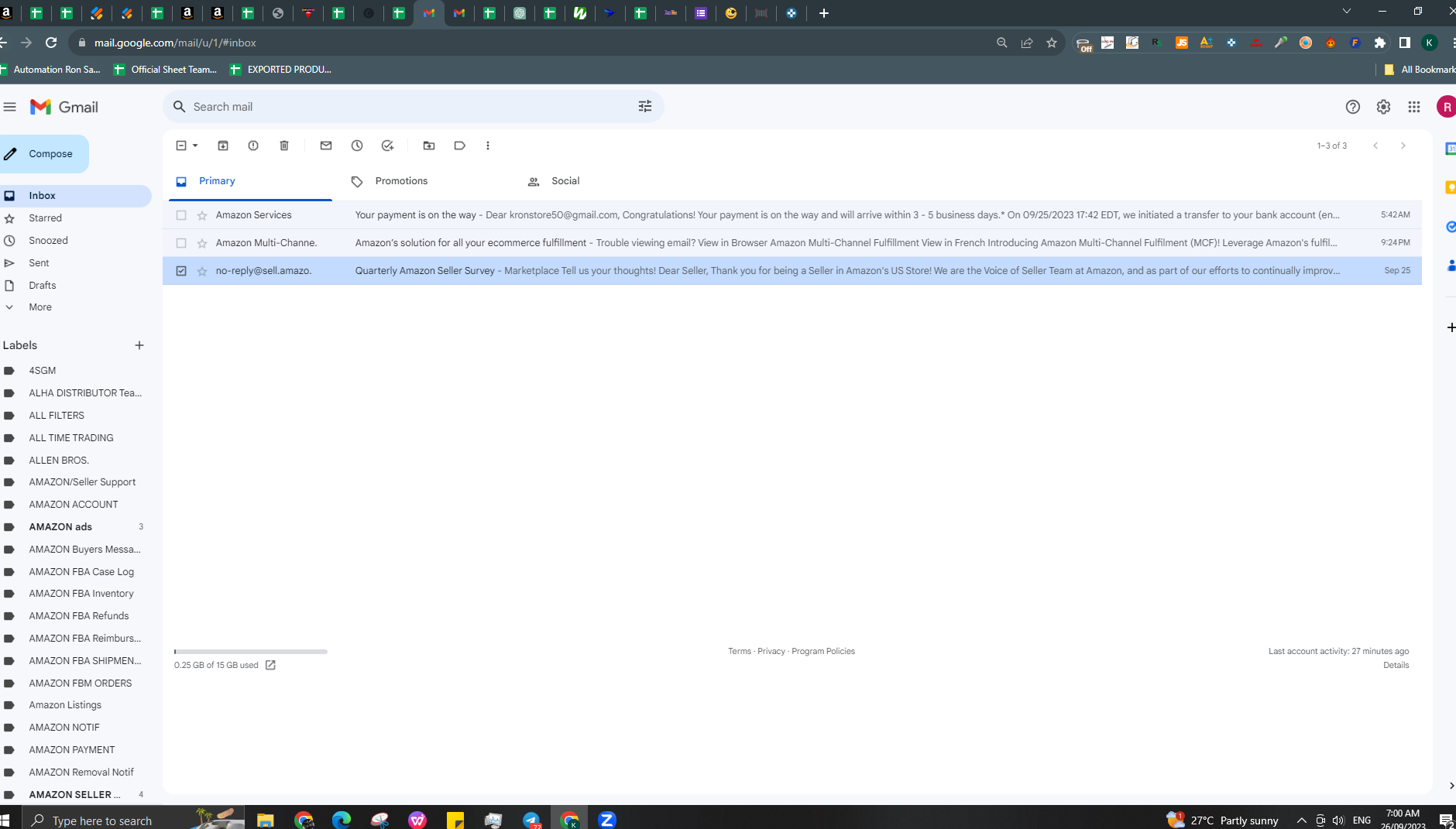Open the Terms link
This screenshot has height=829, width=1456.
740,651
